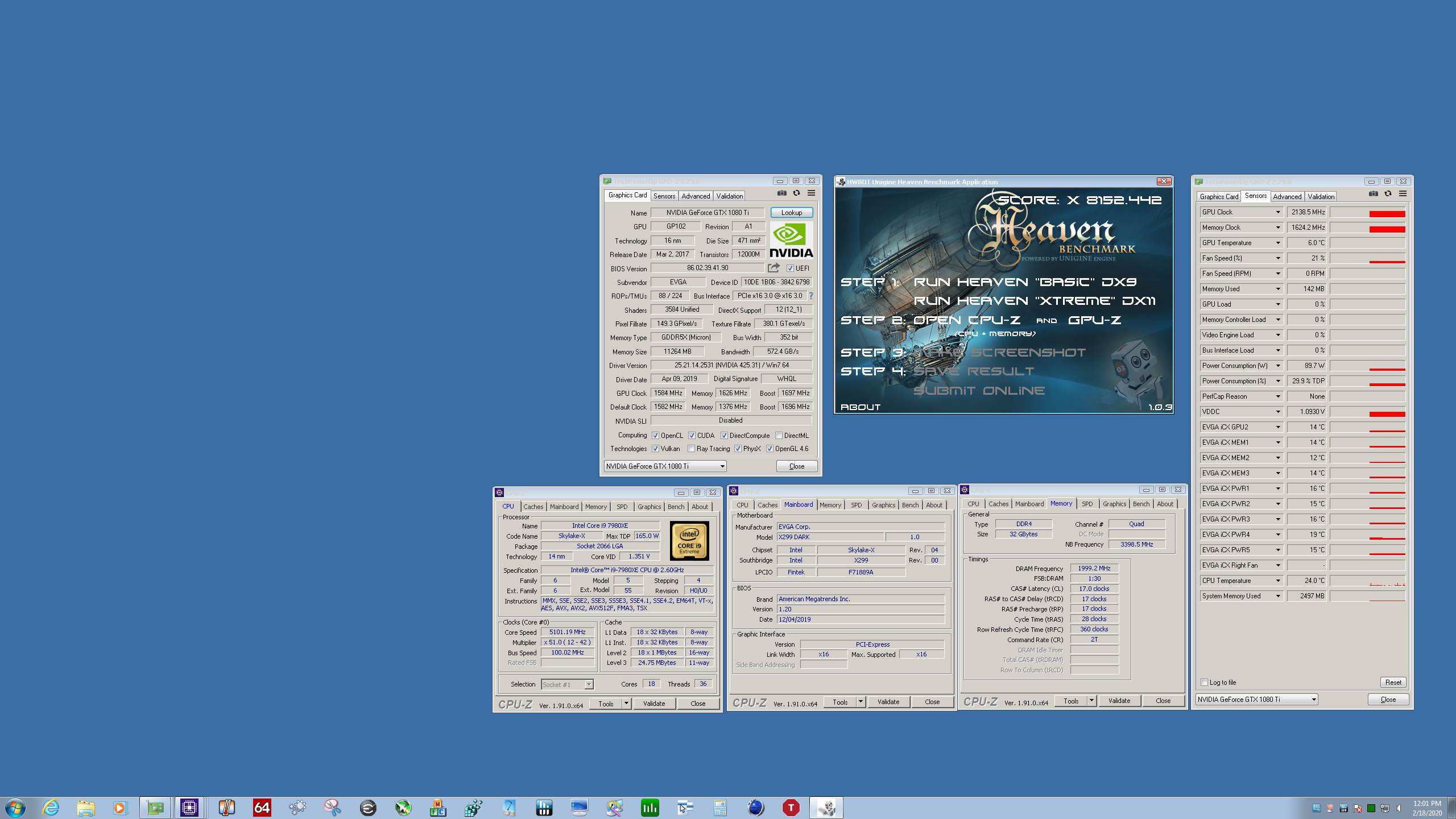Image resolution: width=1456 pixels, height=819 pixels.
Task: Open the Snipping Tool scissors icon on taskbar
Action: click(x=333, y=808)
